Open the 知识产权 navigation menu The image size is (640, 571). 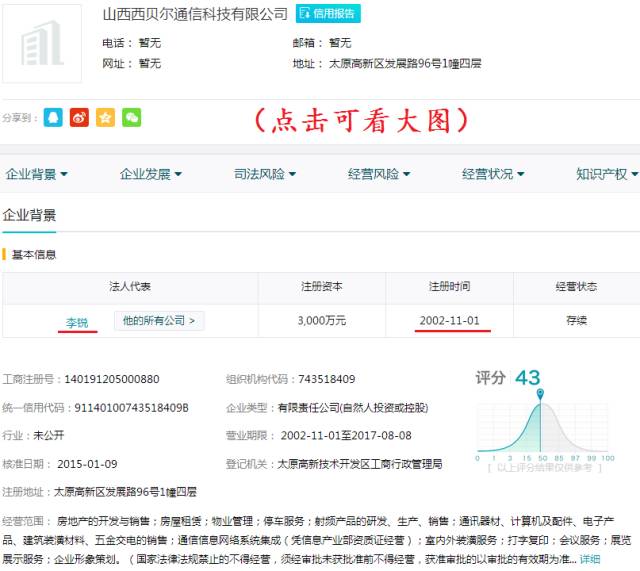[x=606, y=174]
